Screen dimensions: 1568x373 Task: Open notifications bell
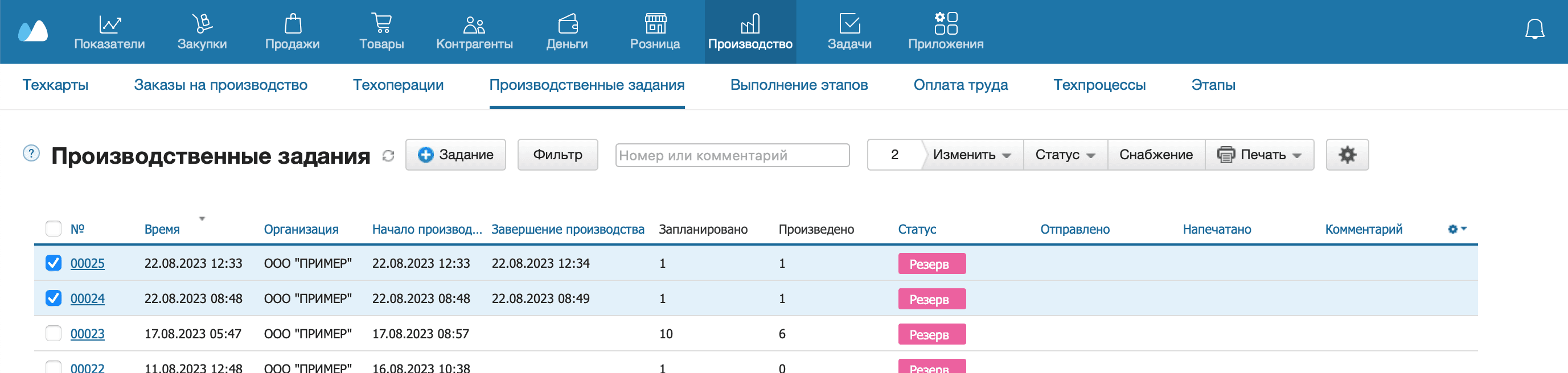coord(1534,29)
